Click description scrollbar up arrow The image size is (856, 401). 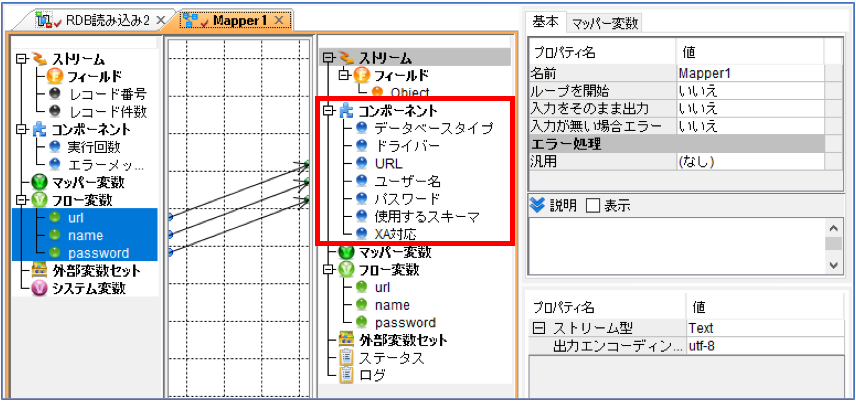point(833,229)
